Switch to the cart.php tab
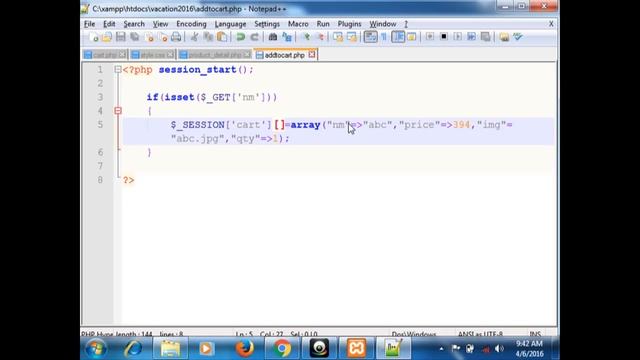This screenshot has width=640, height=360. point(104,55)
